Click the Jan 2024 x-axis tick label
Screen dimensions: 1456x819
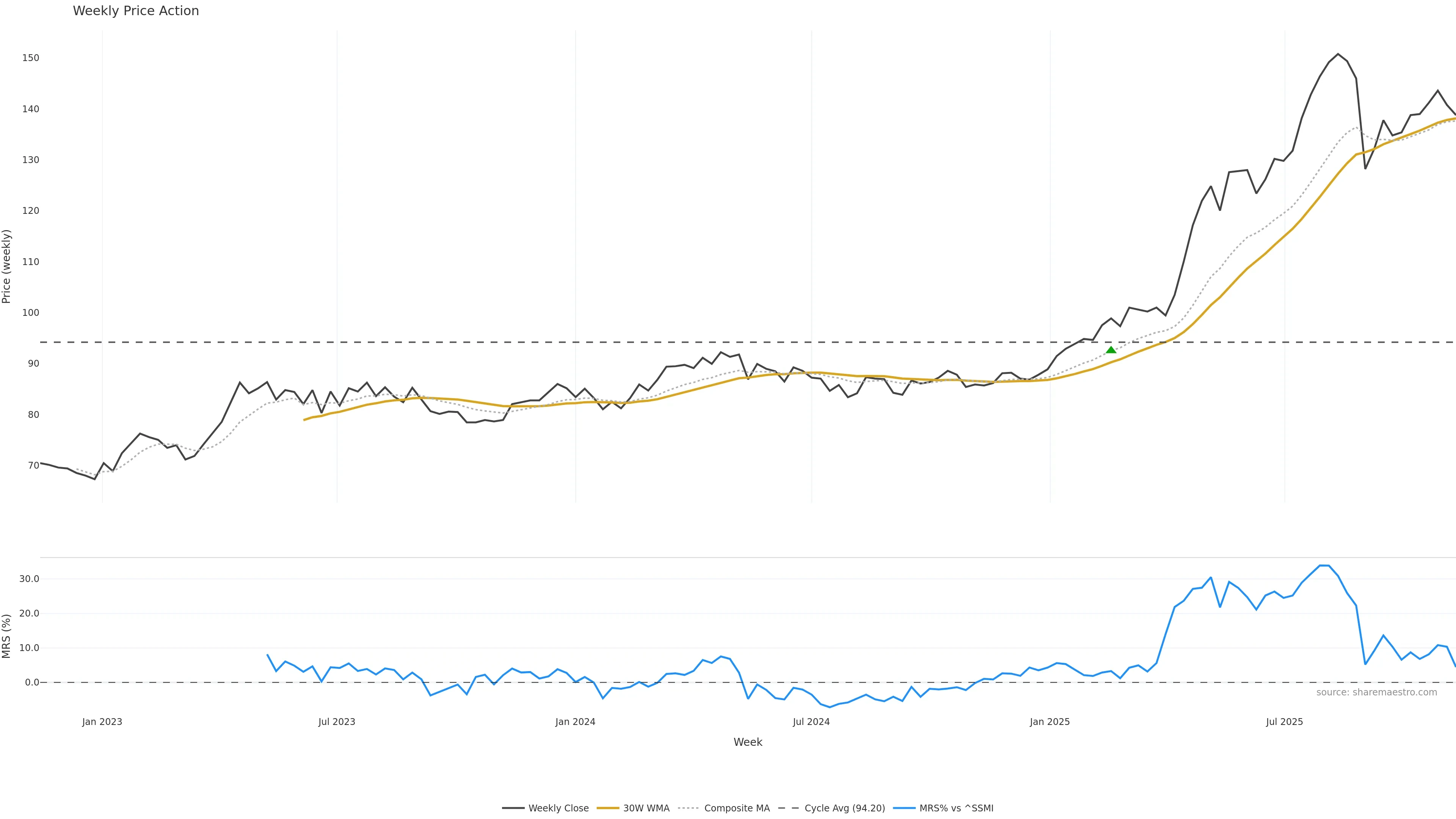(575, 722)
